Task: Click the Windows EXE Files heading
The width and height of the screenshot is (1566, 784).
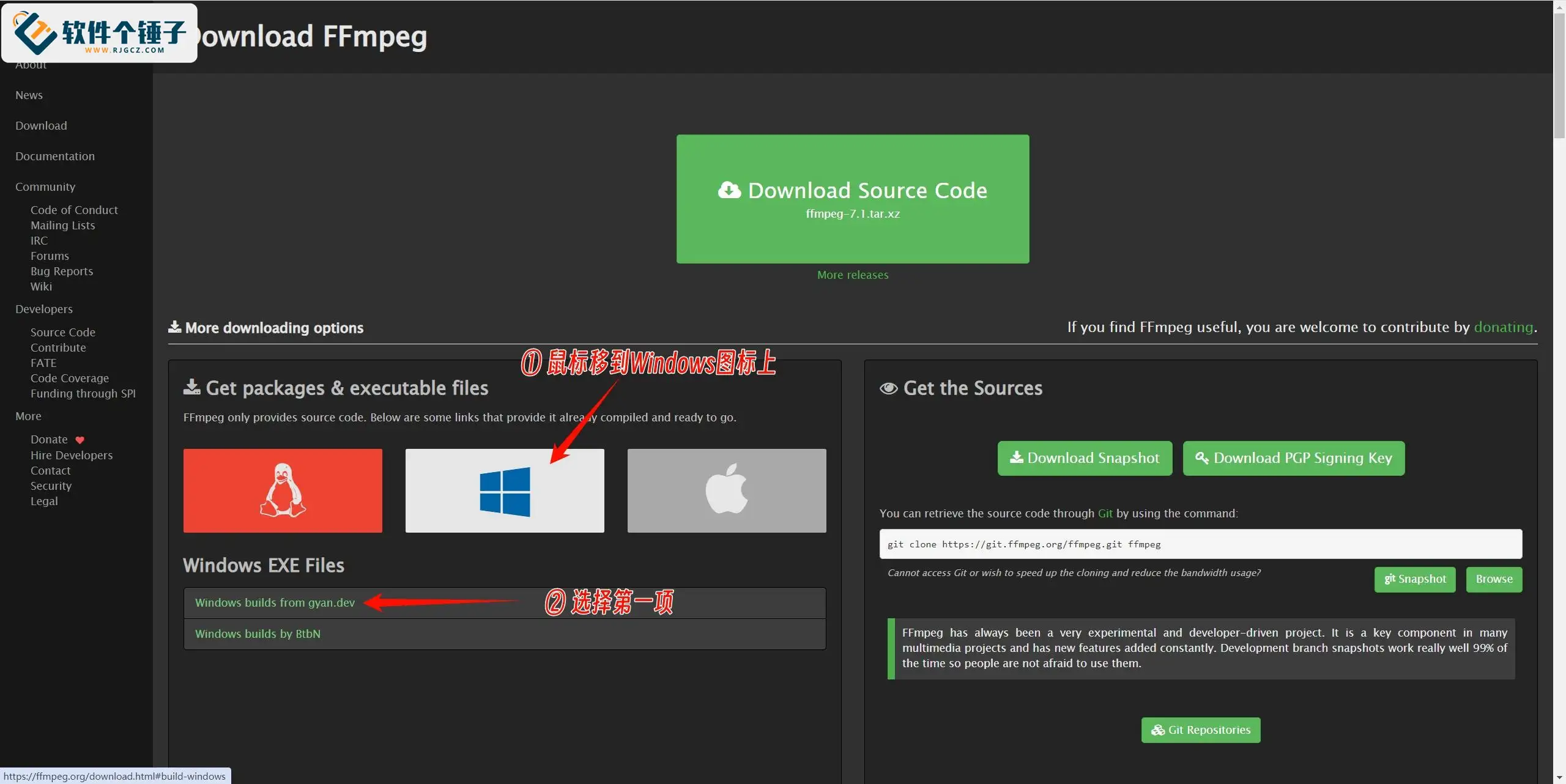Action: pos(264,566)
